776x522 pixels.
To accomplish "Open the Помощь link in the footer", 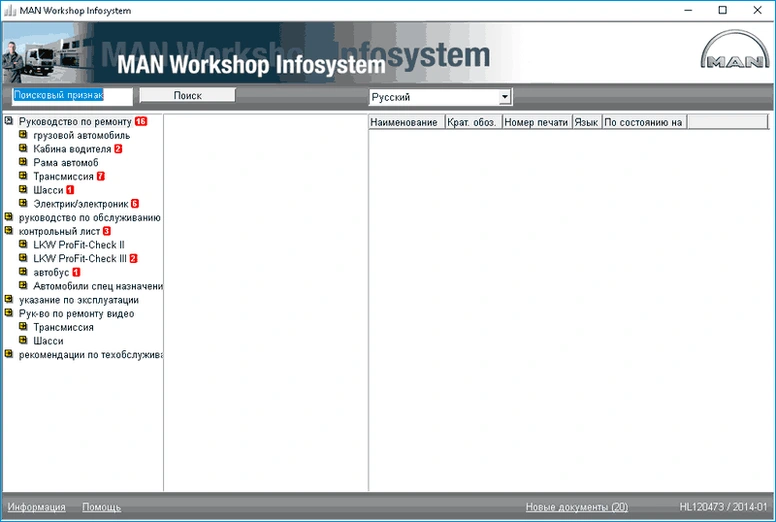I will click(101, 507).
